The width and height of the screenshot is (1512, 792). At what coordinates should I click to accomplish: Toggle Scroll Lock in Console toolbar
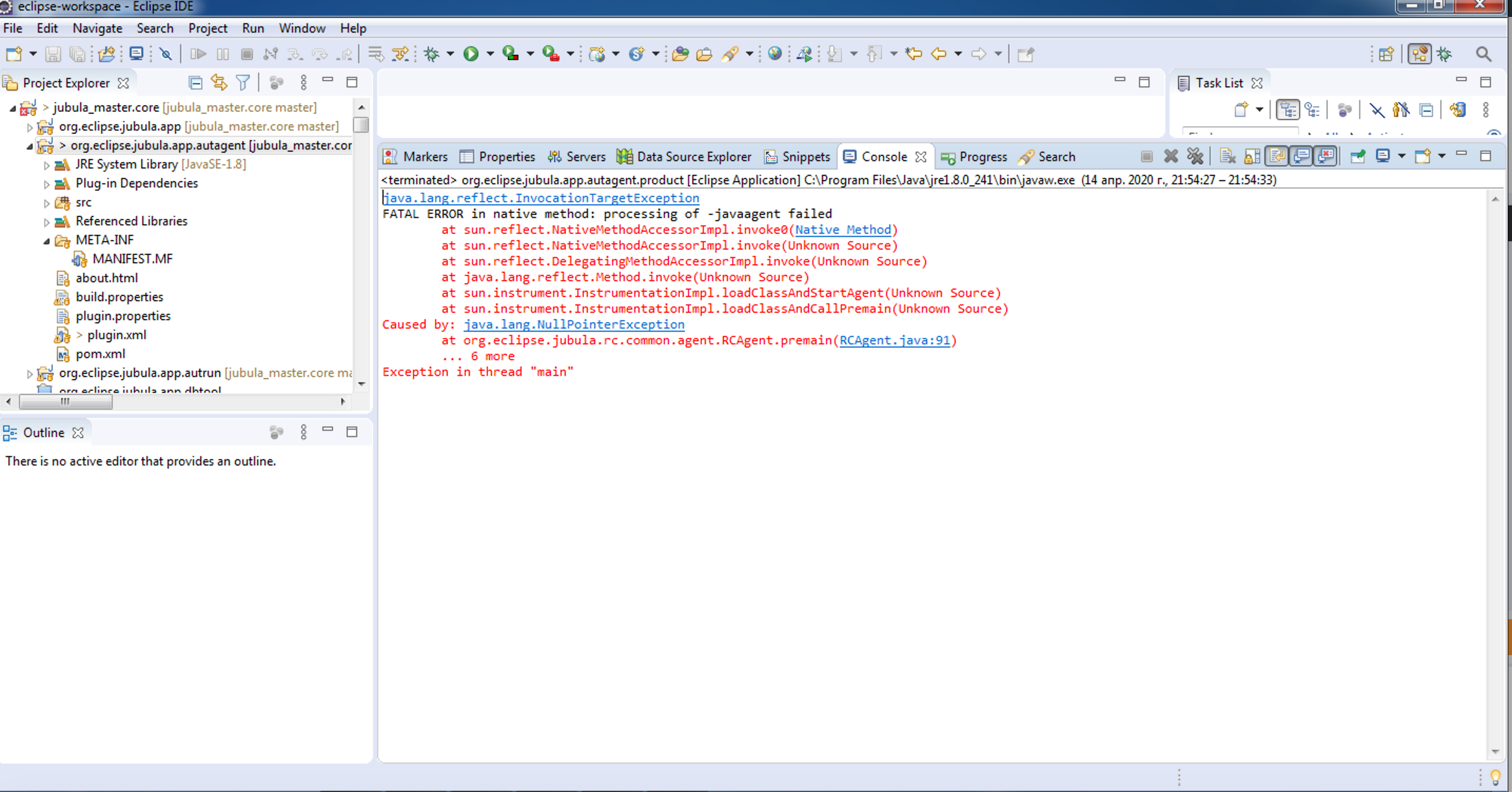(x=1252, y=156)
